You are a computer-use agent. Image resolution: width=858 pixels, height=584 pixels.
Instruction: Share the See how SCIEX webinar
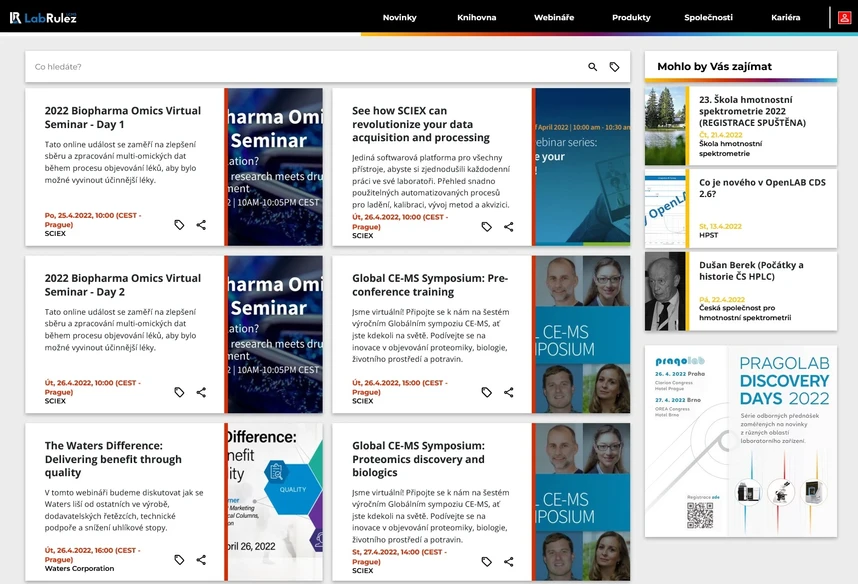pyautogui.click(x=509, y=227)
